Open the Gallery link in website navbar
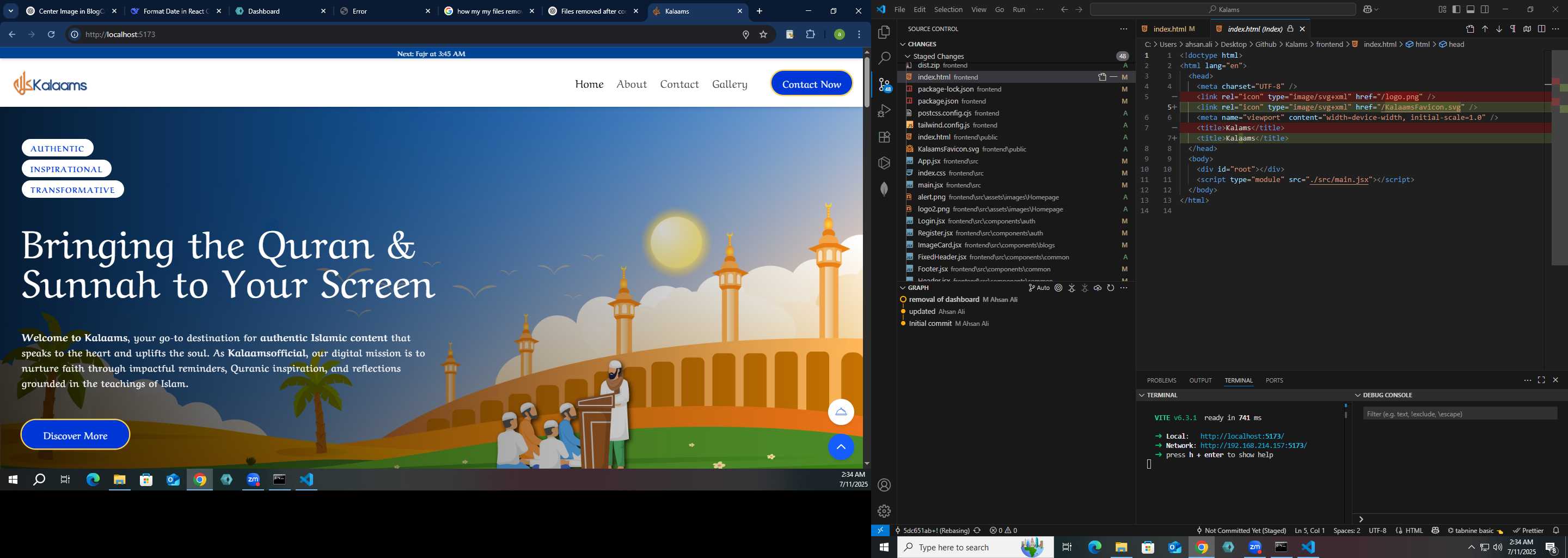This screenshot has width=1568, height=558. (729, 84)
